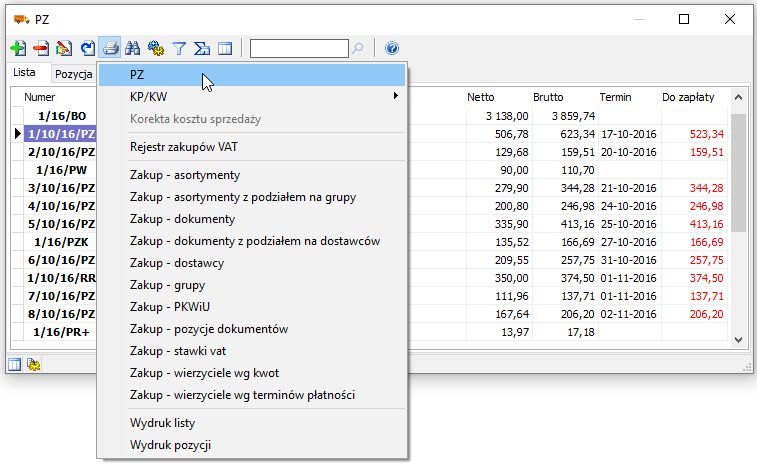Select row 1/10/16/PZ

(x=61, y=134)
